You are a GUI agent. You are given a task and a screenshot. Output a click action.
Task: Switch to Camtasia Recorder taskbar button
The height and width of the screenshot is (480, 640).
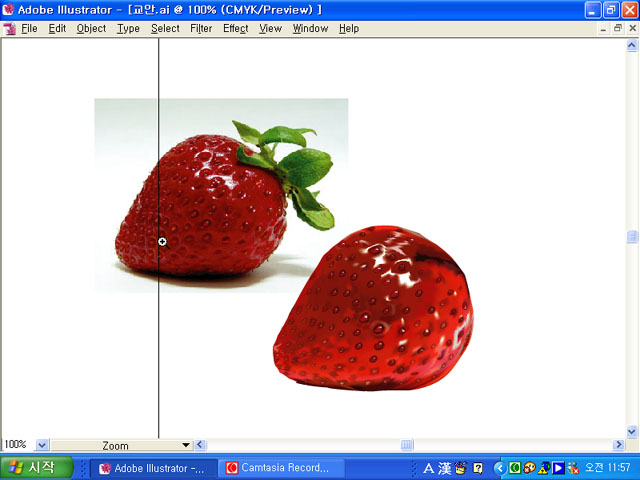[x=282, y=468]
